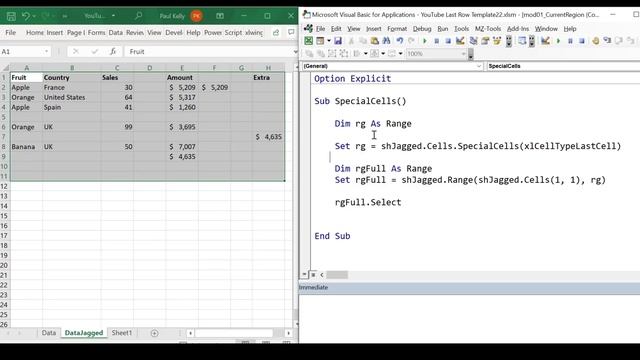Click inside the Immediate window pane
The image size is (640, 360).
click(469, 318)
